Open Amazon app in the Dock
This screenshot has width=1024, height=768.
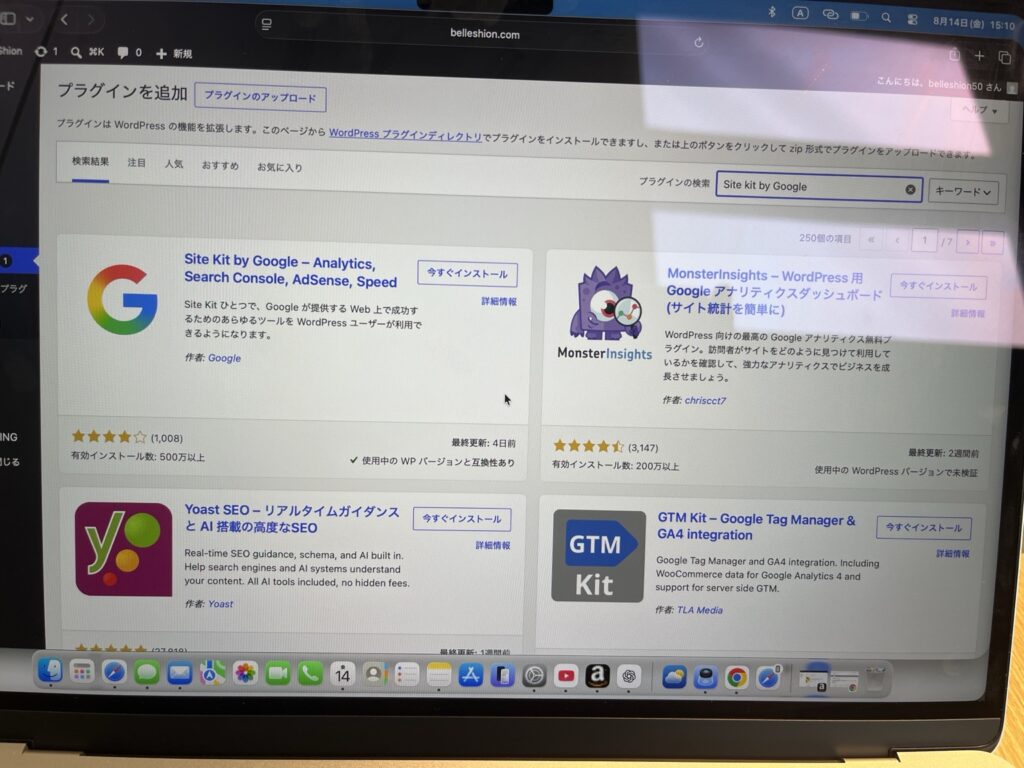597,676
